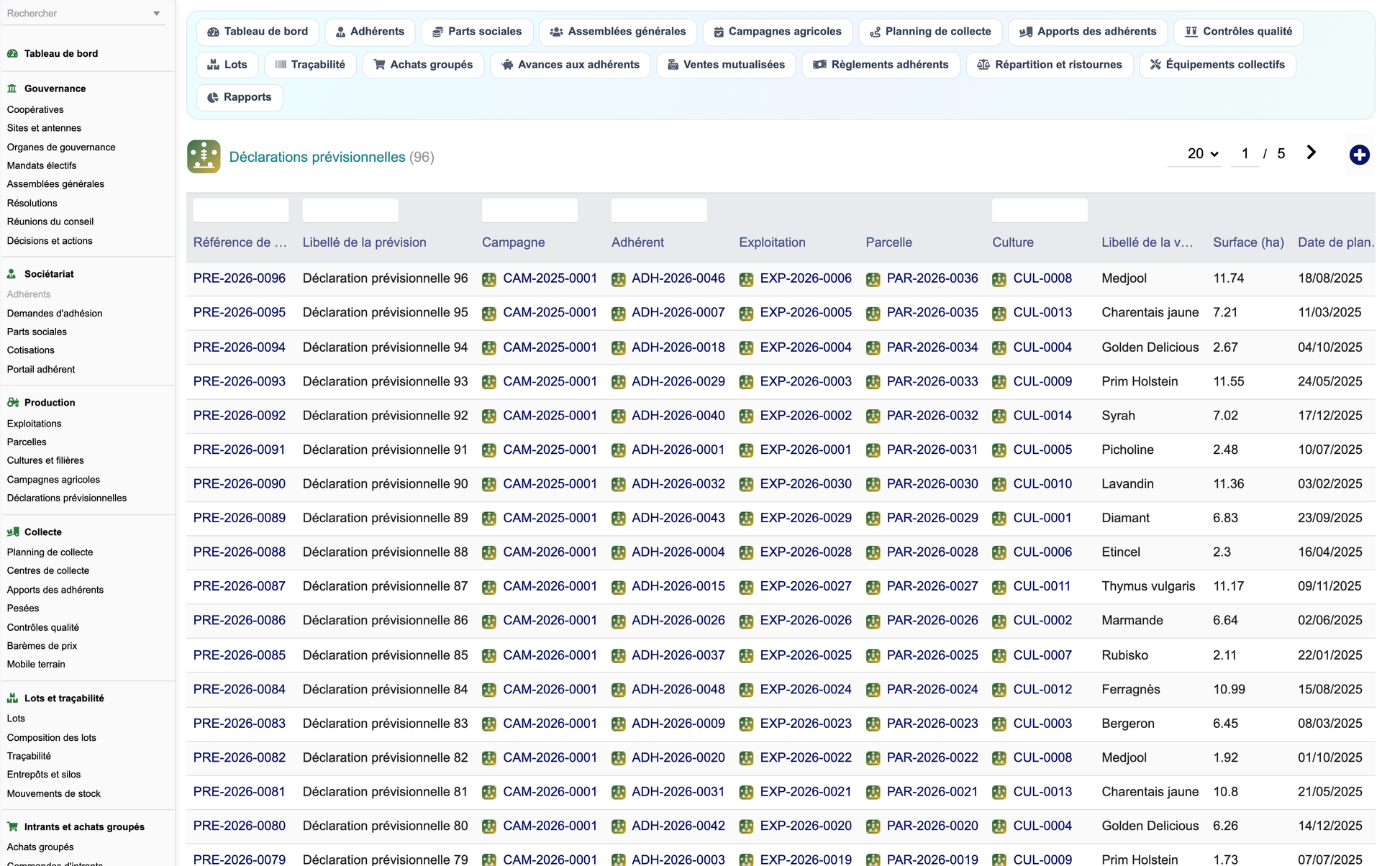Click the exploitation icon beside EXP-2026-0025
This screenshot has width=1400, height=866.
(x=746, y=656)
